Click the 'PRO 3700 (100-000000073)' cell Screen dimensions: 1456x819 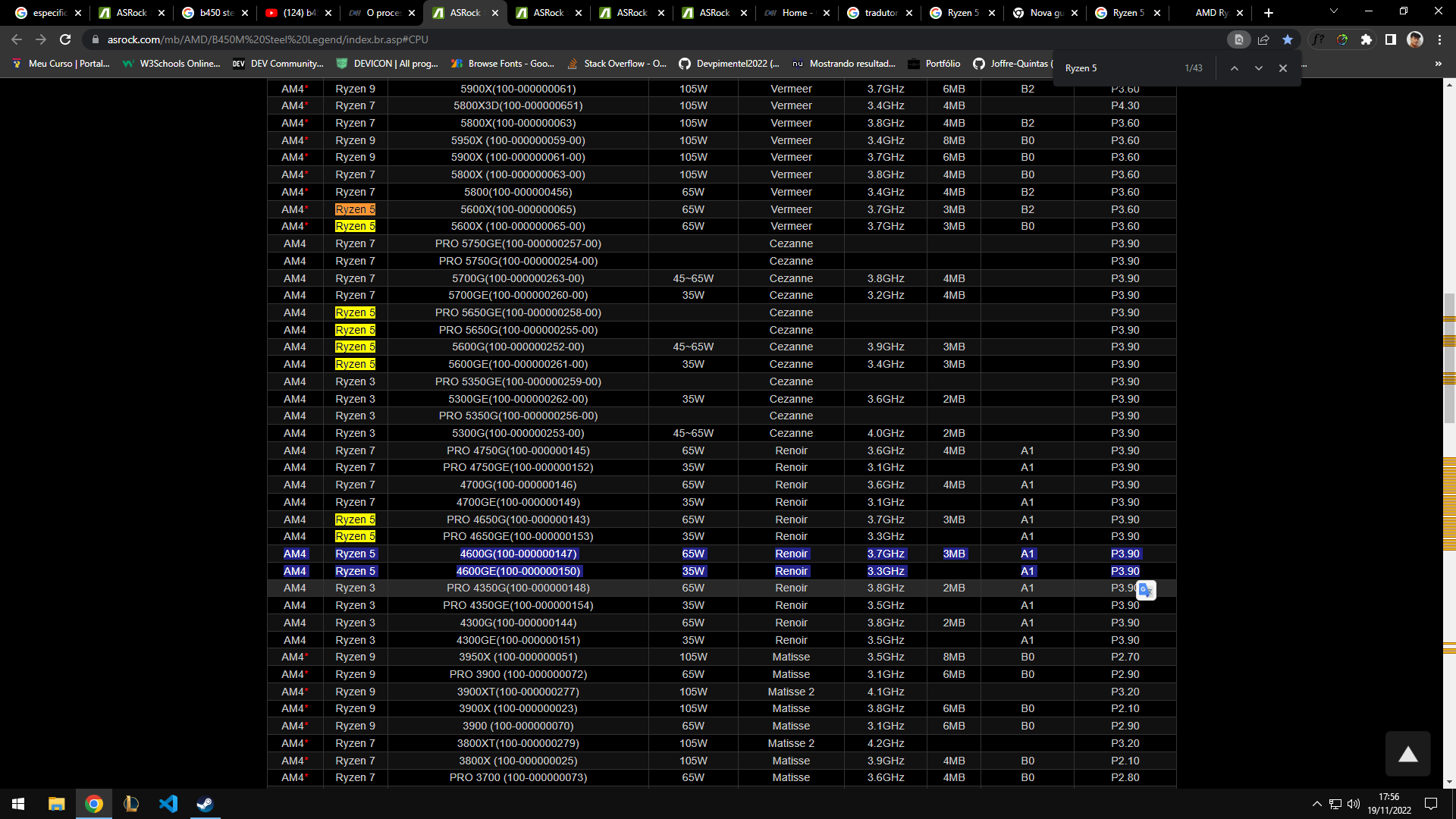pos(518,777)
